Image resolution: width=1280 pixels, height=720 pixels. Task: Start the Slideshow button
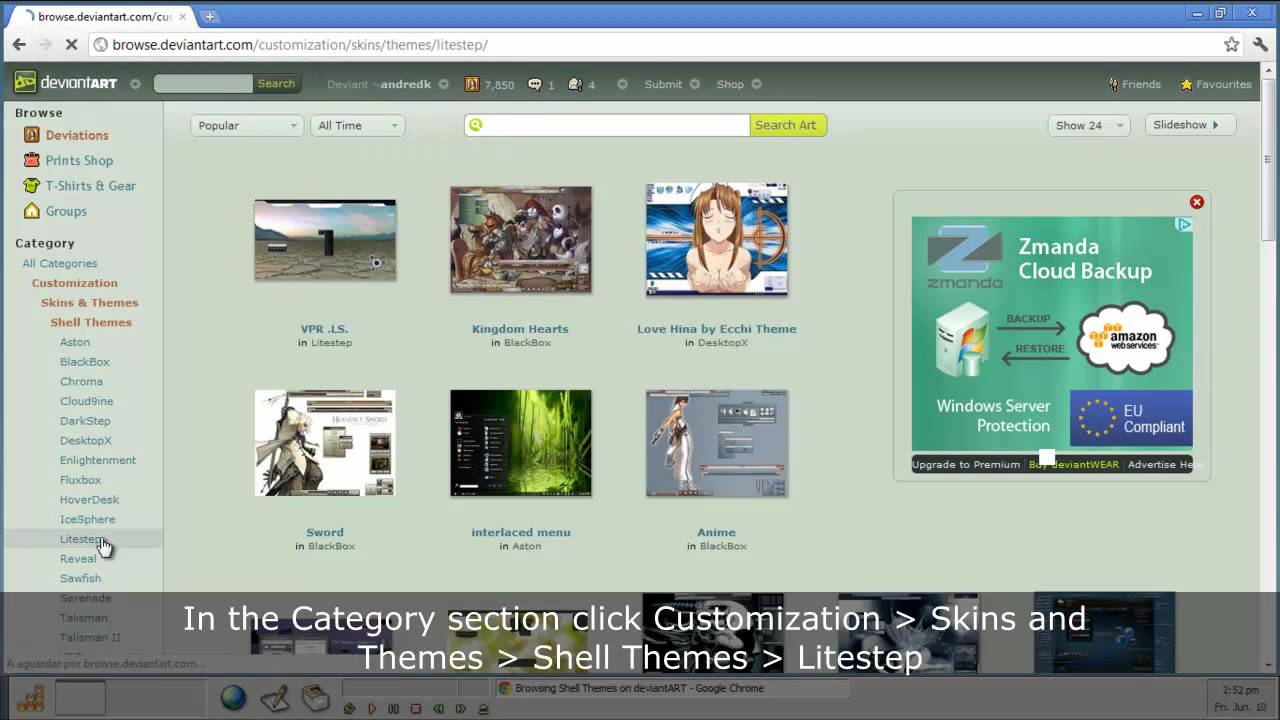(1189, 125)
